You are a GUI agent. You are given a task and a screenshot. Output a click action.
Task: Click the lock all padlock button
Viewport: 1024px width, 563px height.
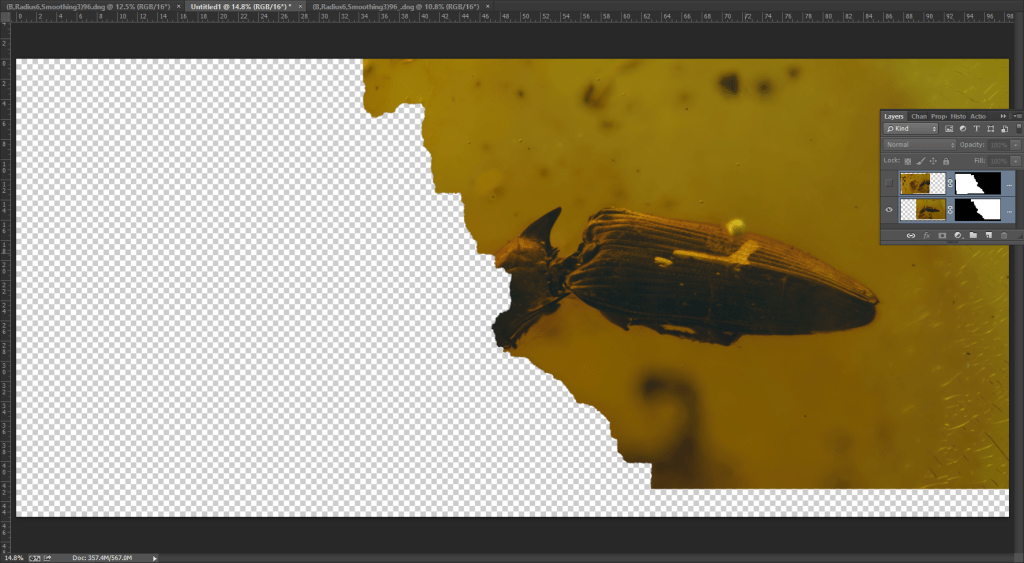pos(948,161)
